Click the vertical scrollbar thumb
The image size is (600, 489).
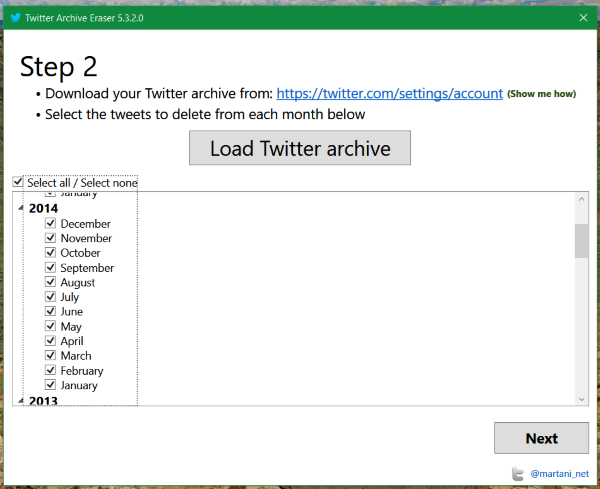tap(582, 241)
